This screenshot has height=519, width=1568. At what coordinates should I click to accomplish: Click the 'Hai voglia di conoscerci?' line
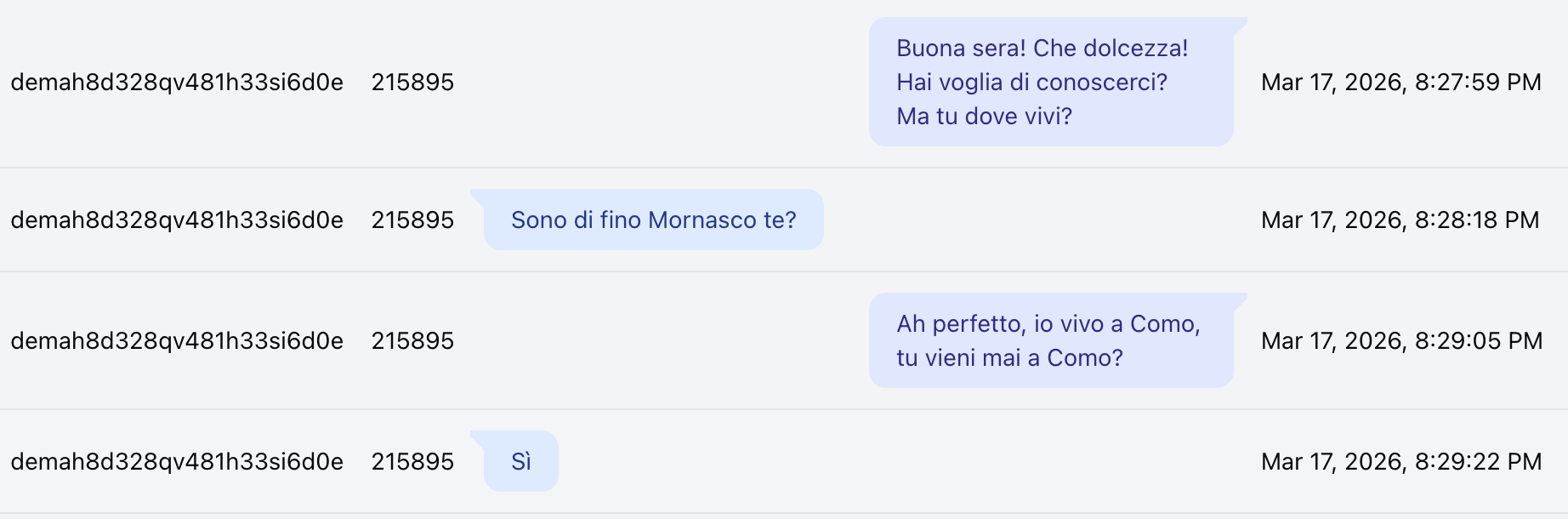tap(1031, 83)
